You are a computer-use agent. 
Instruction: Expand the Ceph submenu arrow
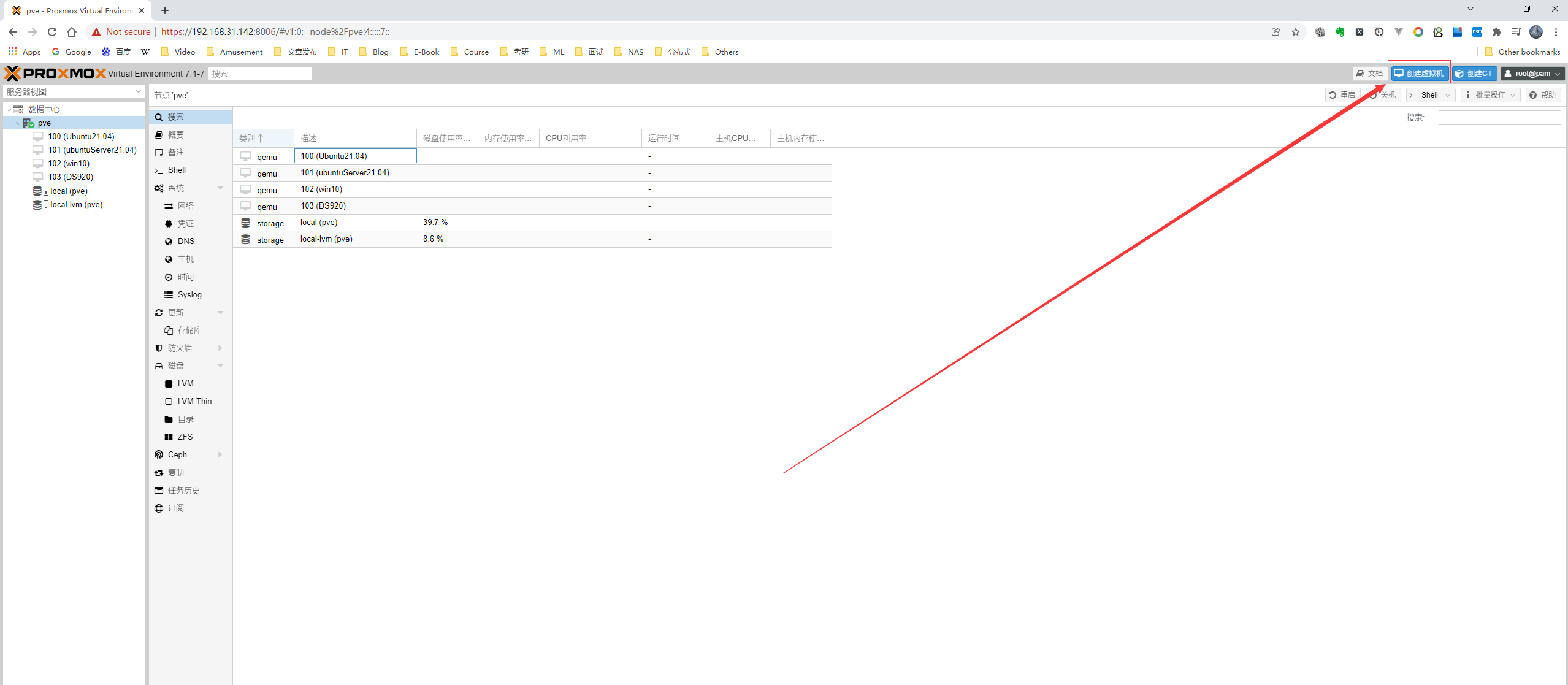click(221, 455)
